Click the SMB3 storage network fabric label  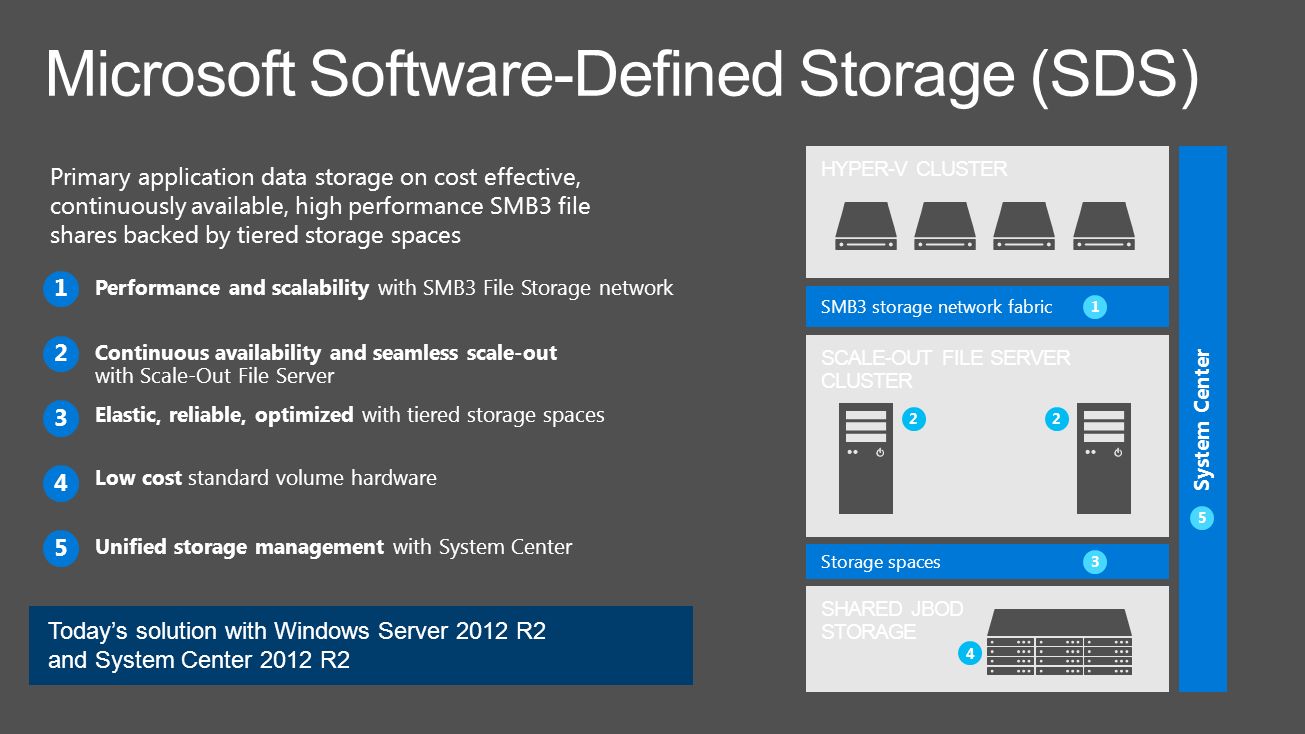[x=936, y=307]
